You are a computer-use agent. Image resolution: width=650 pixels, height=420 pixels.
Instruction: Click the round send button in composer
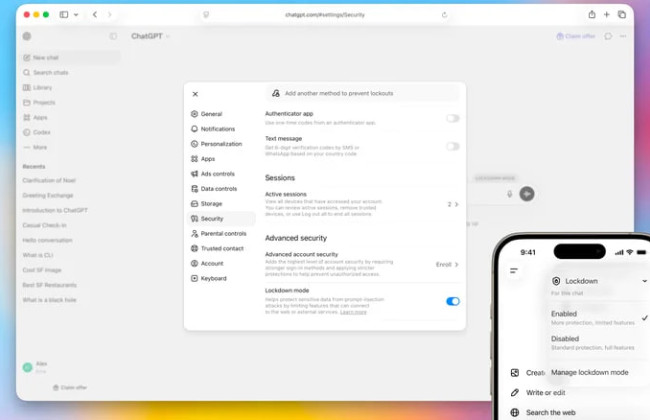coord(527,194)
